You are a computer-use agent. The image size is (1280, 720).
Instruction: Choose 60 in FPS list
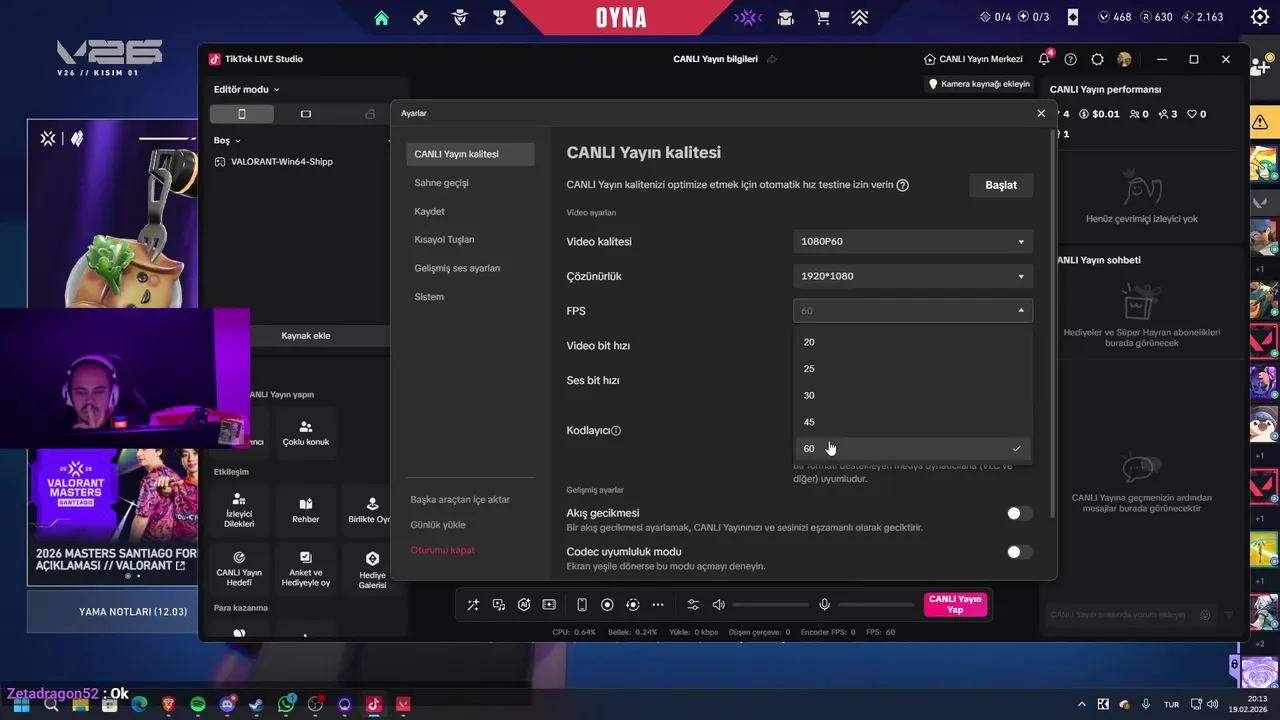coord(913,449)
